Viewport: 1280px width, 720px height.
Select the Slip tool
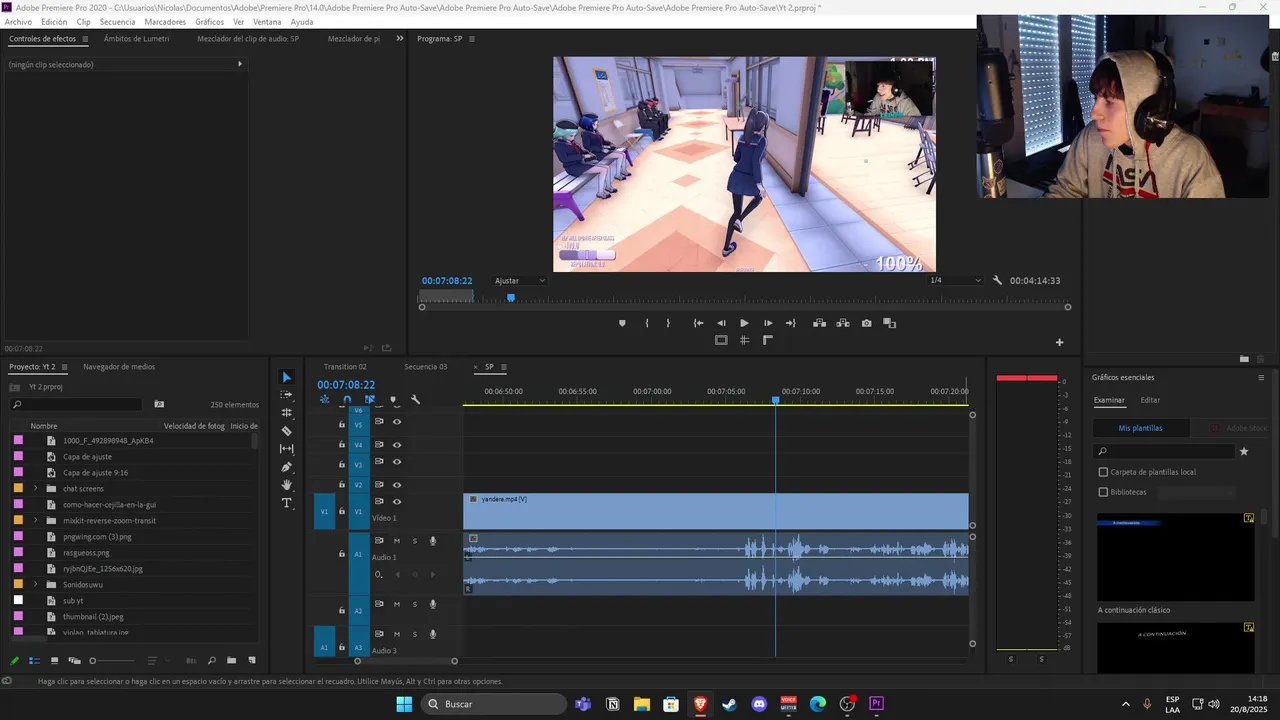point(287,449)
